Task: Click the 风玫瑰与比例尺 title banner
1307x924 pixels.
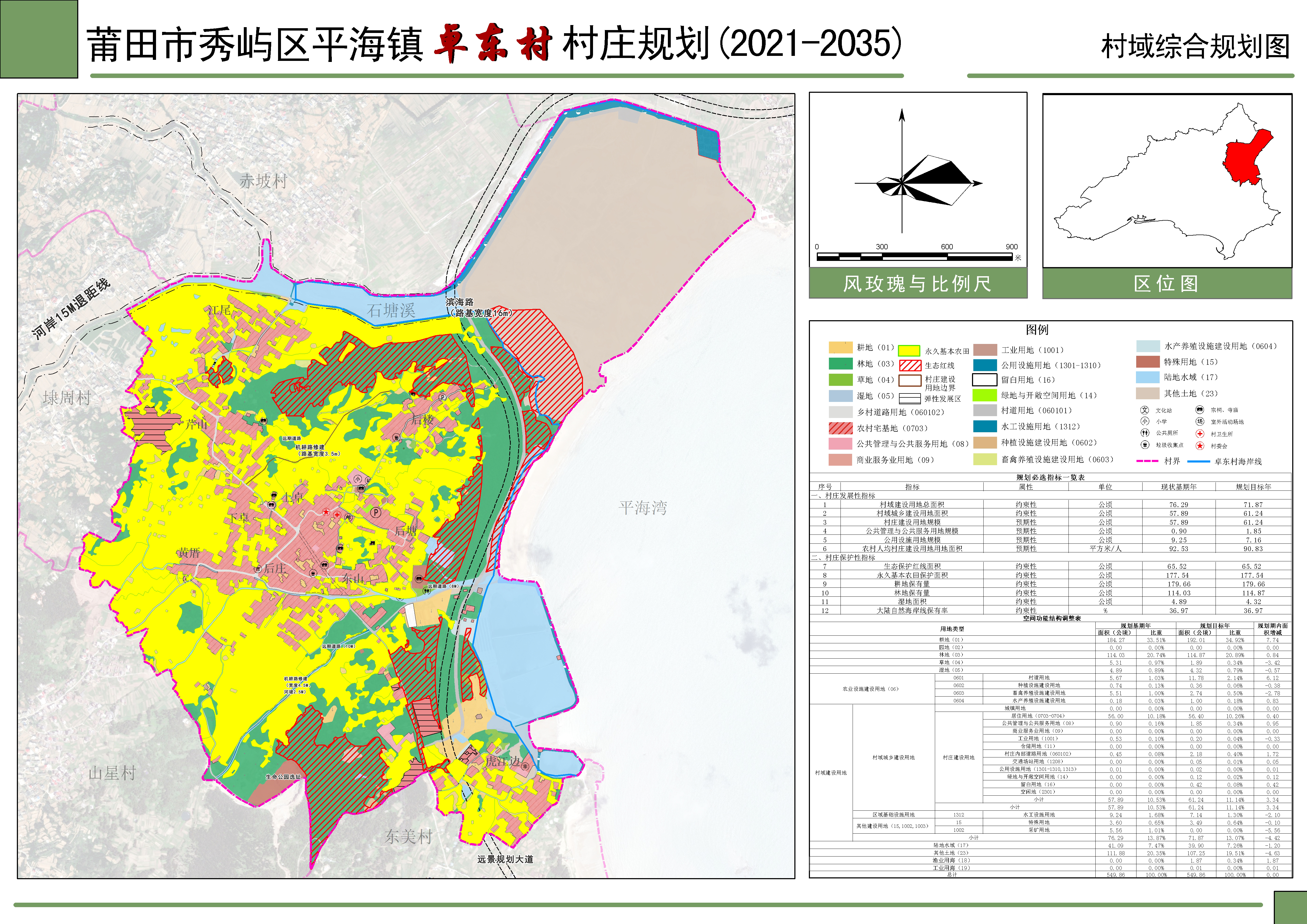Action: [x=918, y=284]
